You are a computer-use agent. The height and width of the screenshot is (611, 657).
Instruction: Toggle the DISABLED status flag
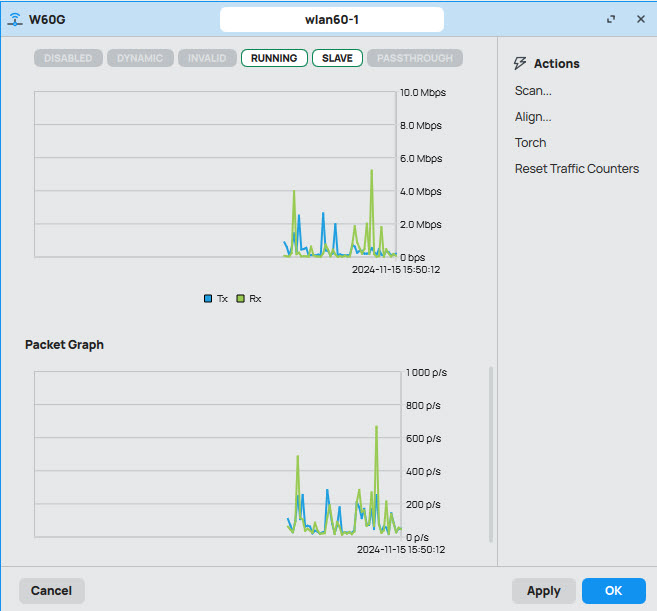point(68,58)
